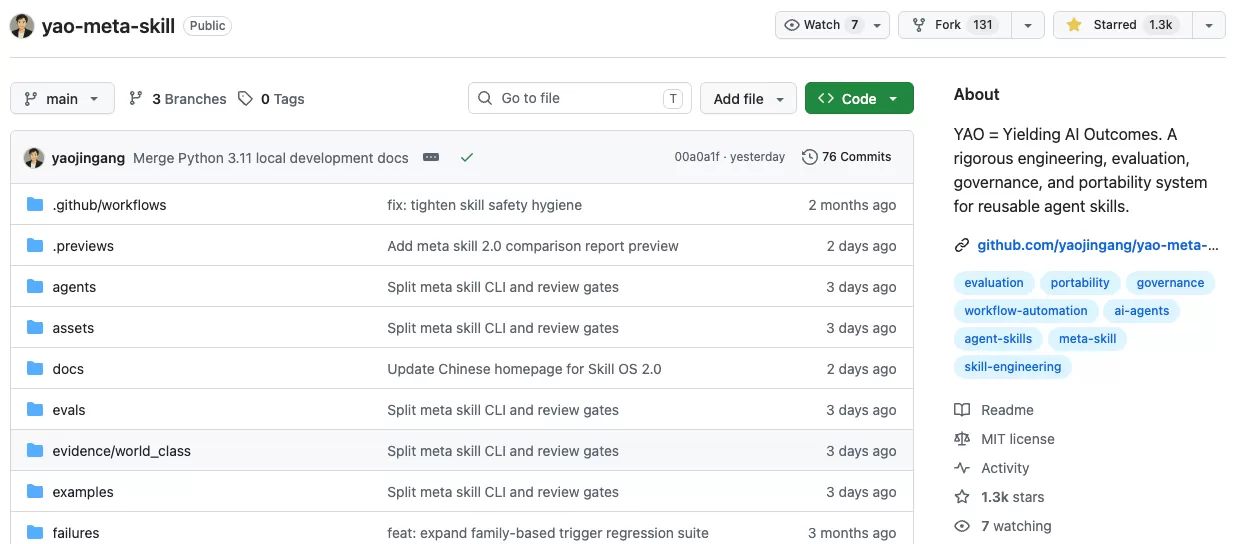Open yaojingang author link in commit bar
This screenshot has height=544, width=1238.
pyautogui.click(x=89, y=157)
